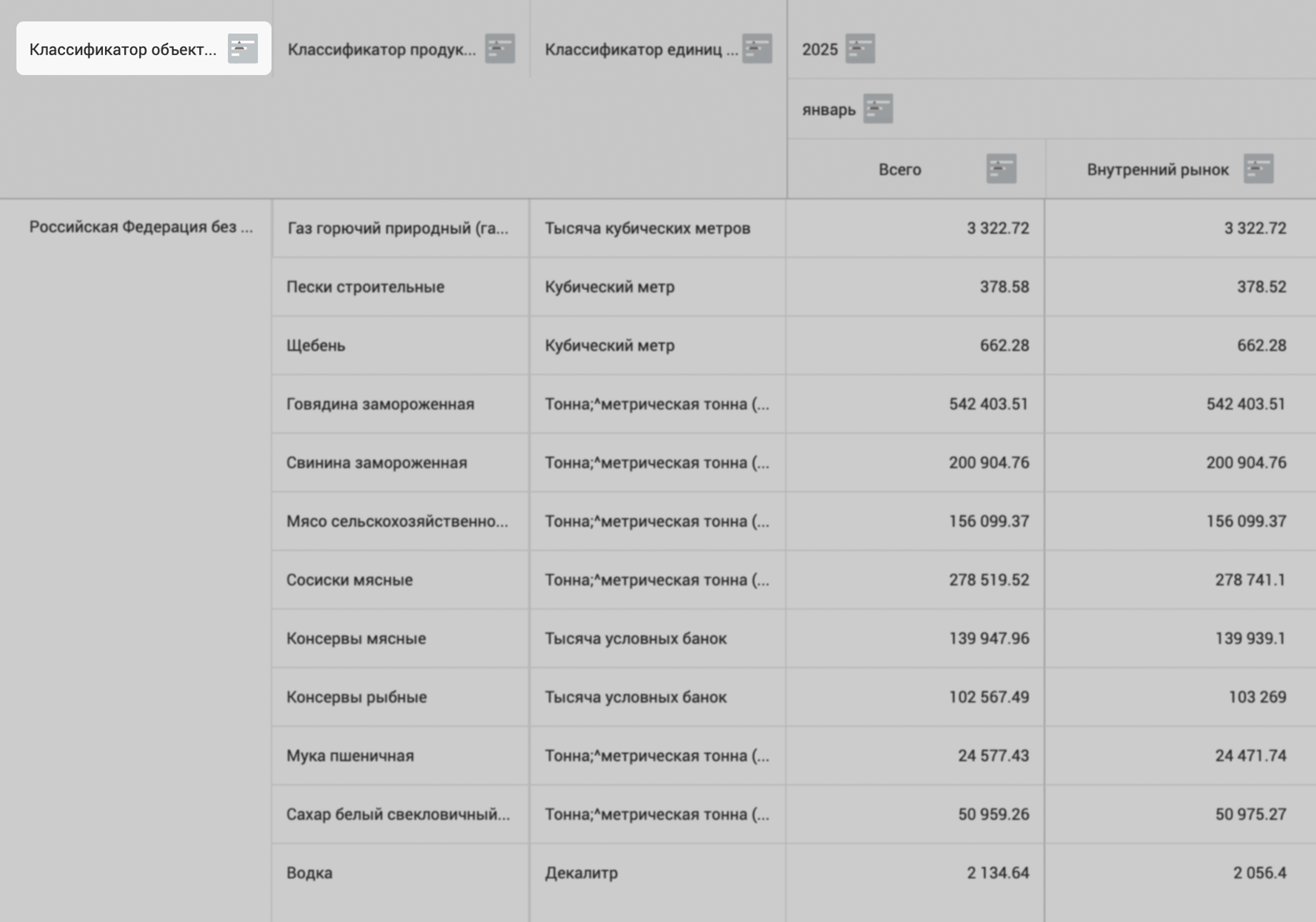Viewport: 1316px width, 922px height.
Task: Click the Консервы рыбные product cell
Action: [357, 697]
